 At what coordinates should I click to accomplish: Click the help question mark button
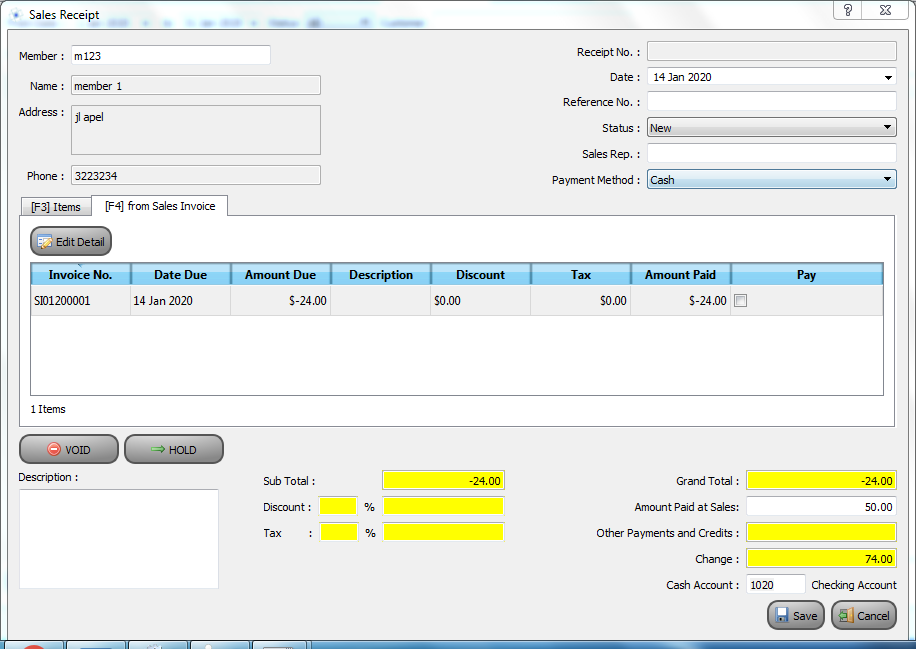tap(847, 10)
